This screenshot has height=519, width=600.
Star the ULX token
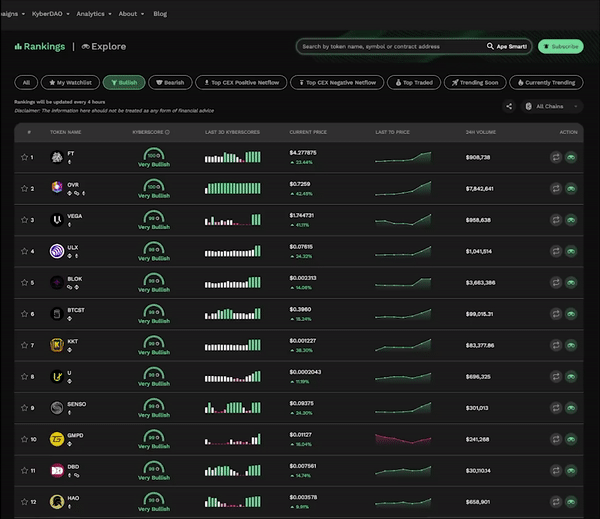(24, 251)
